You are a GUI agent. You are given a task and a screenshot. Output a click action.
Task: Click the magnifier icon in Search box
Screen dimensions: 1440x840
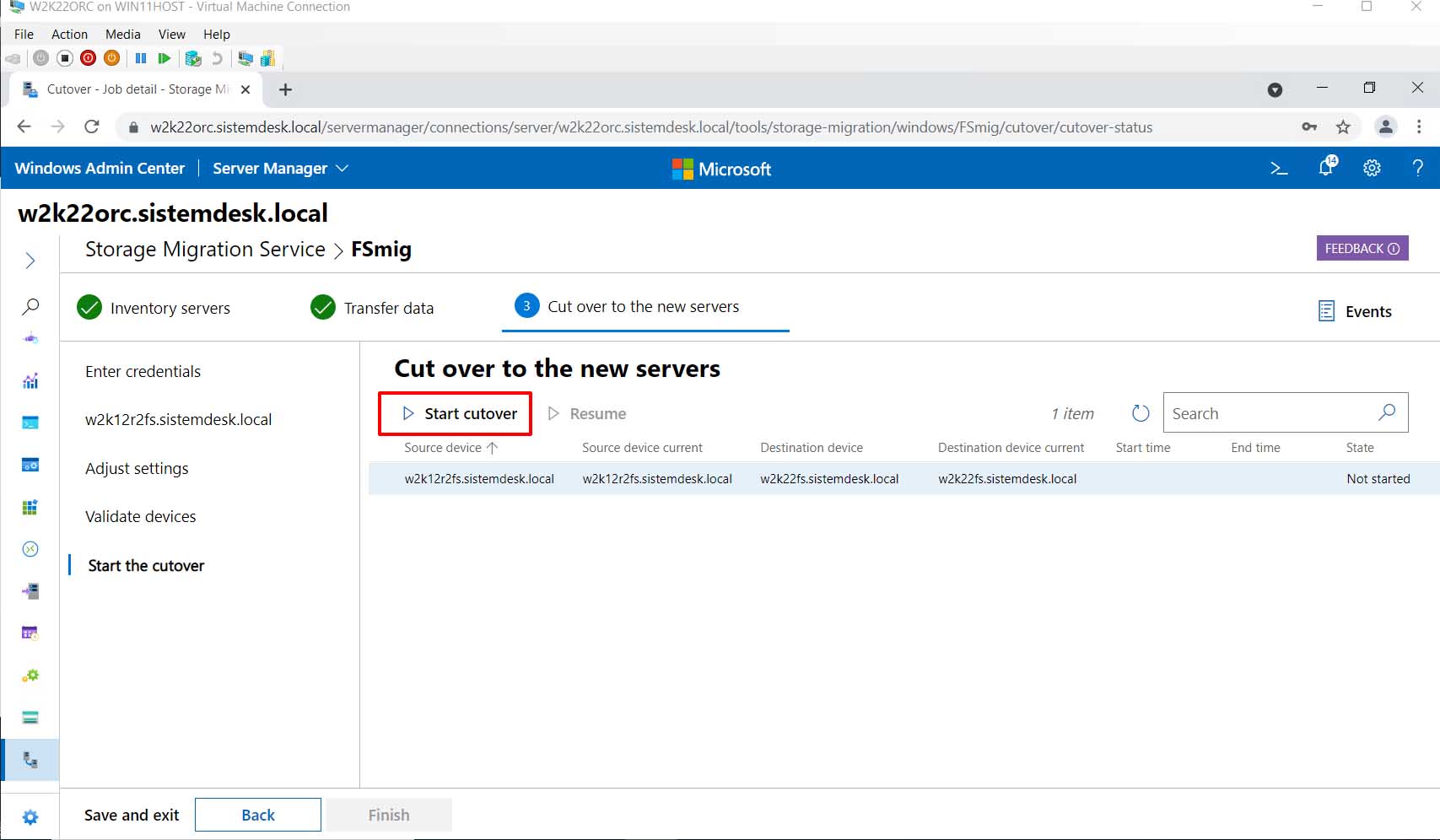coord(1387,412)
